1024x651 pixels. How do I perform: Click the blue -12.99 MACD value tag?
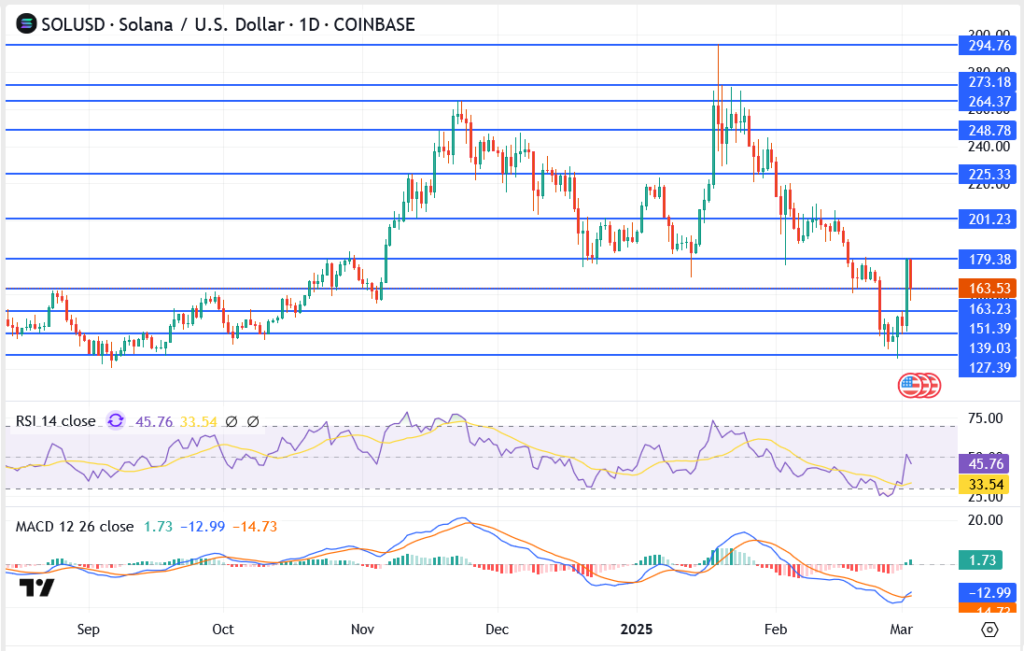click(x=985, y=591)
